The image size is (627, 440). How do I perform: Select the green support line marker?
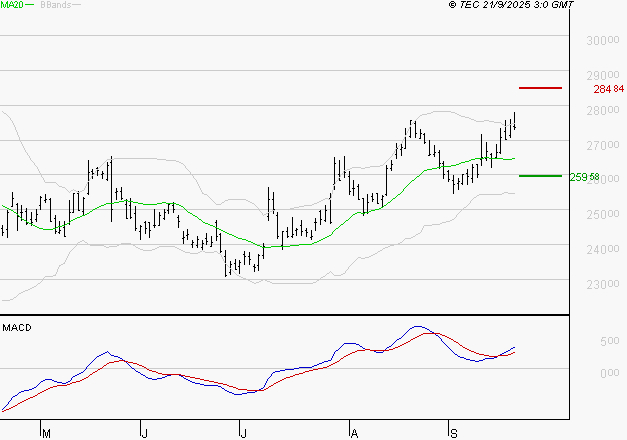pos(541,176)
